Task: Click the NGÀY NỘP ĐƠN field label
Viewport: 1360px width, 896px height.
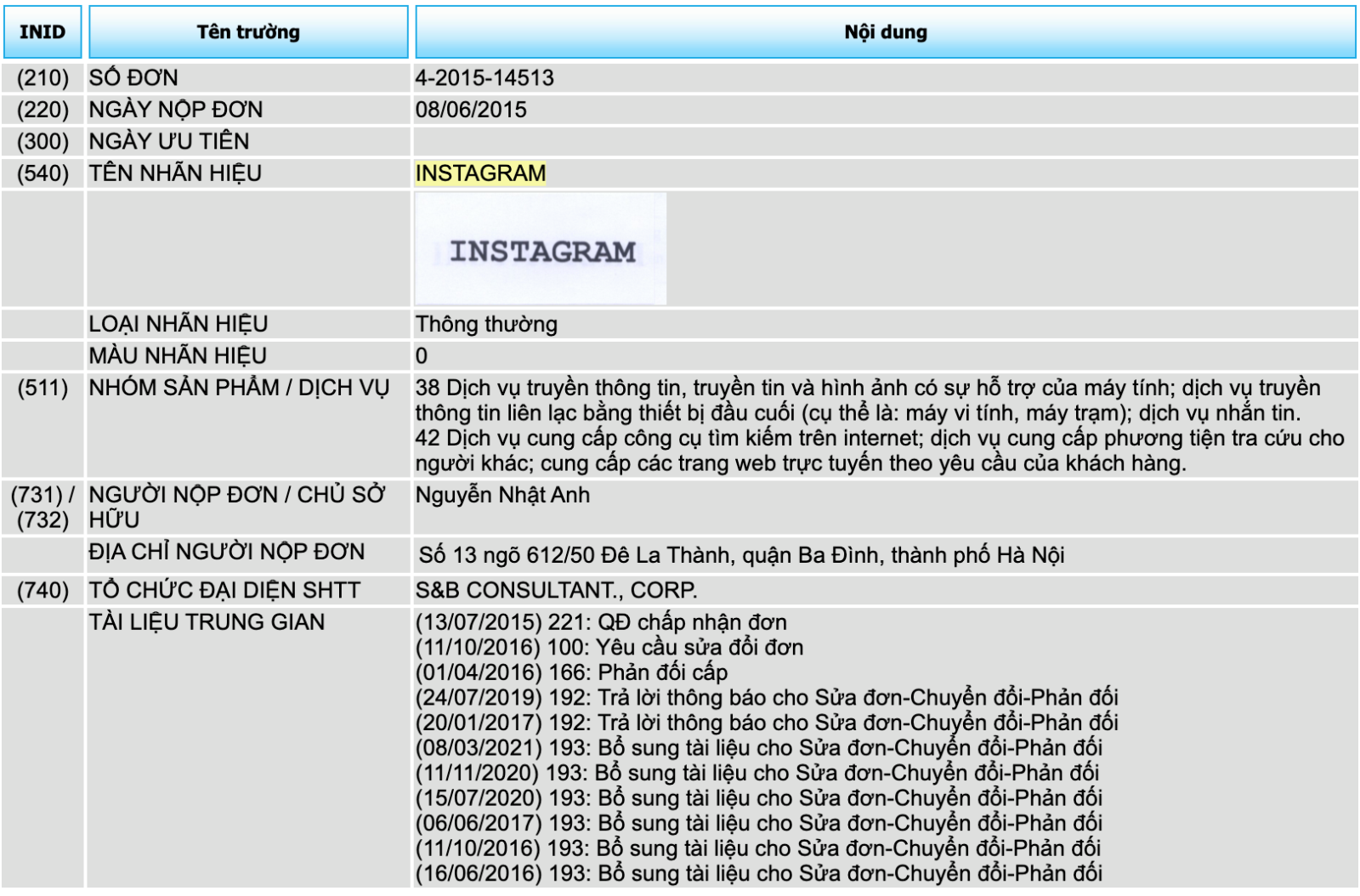Action: point(176,110)
